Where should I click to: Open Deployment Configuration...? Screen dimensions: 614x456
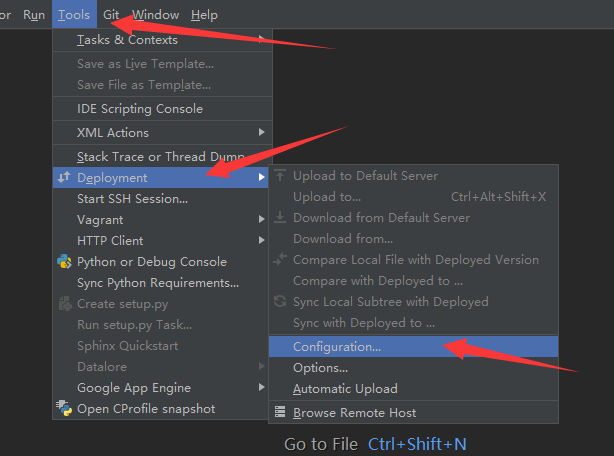click(414, 346)
